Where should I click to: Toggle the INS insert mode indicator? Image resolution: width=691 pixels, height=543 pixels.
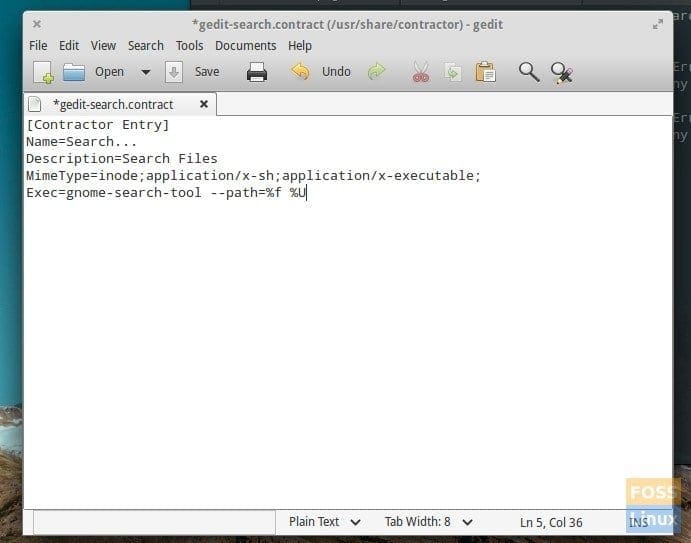click(x=638, y=522)
